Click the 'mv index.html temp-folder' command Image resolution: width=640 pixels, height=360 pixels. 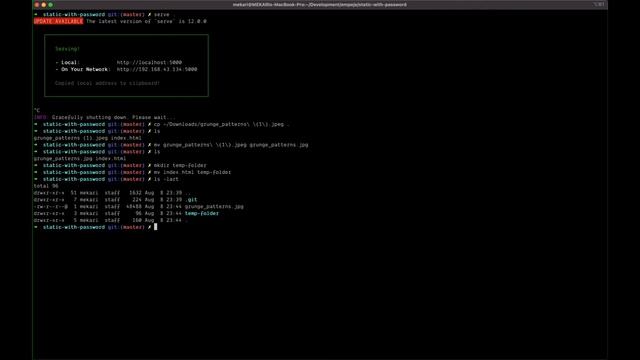[192, 172]
